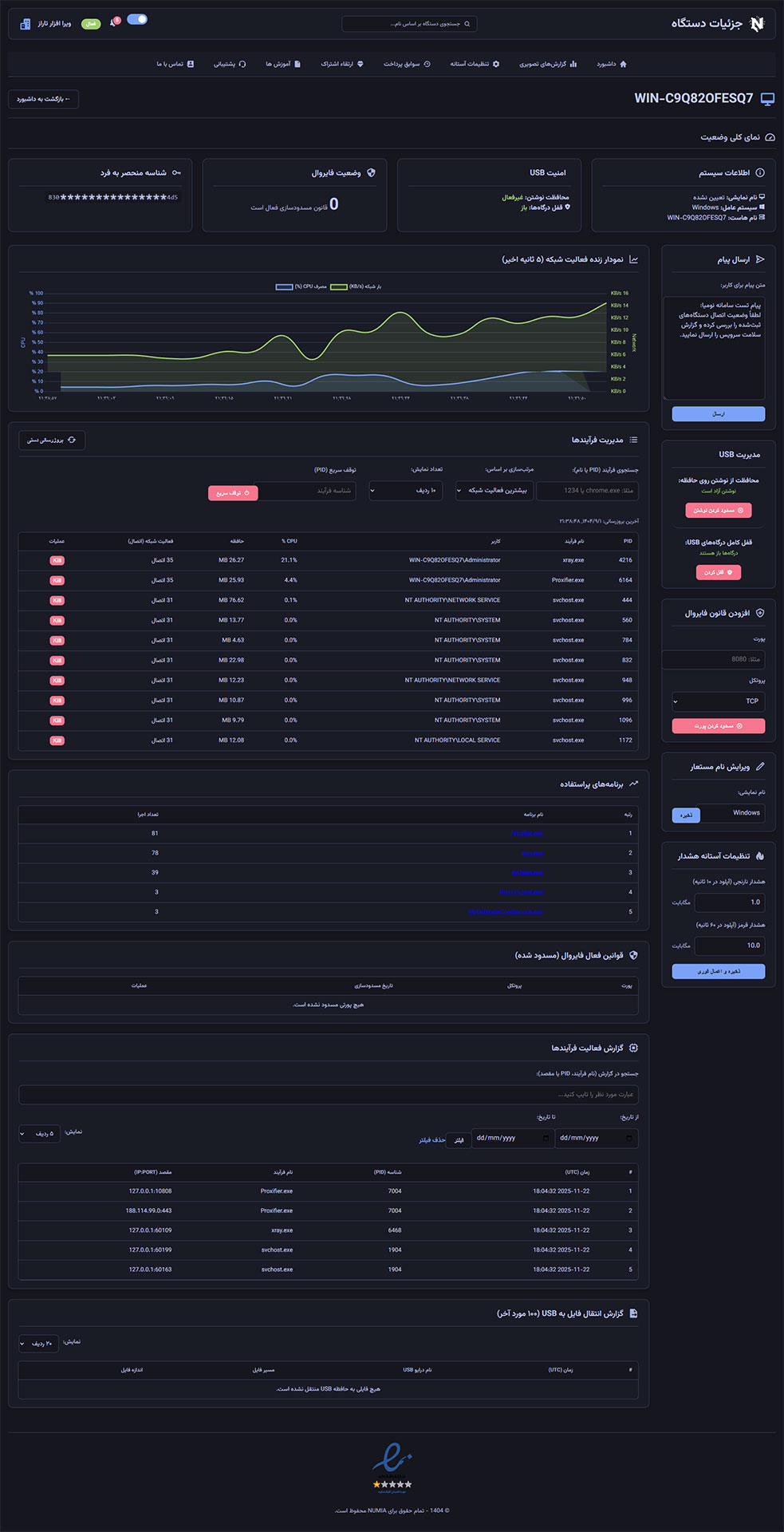This screenshot has width=784, height=1532.
Task: Open the TCP protocol dropdown
Action: tap(718, 701)
